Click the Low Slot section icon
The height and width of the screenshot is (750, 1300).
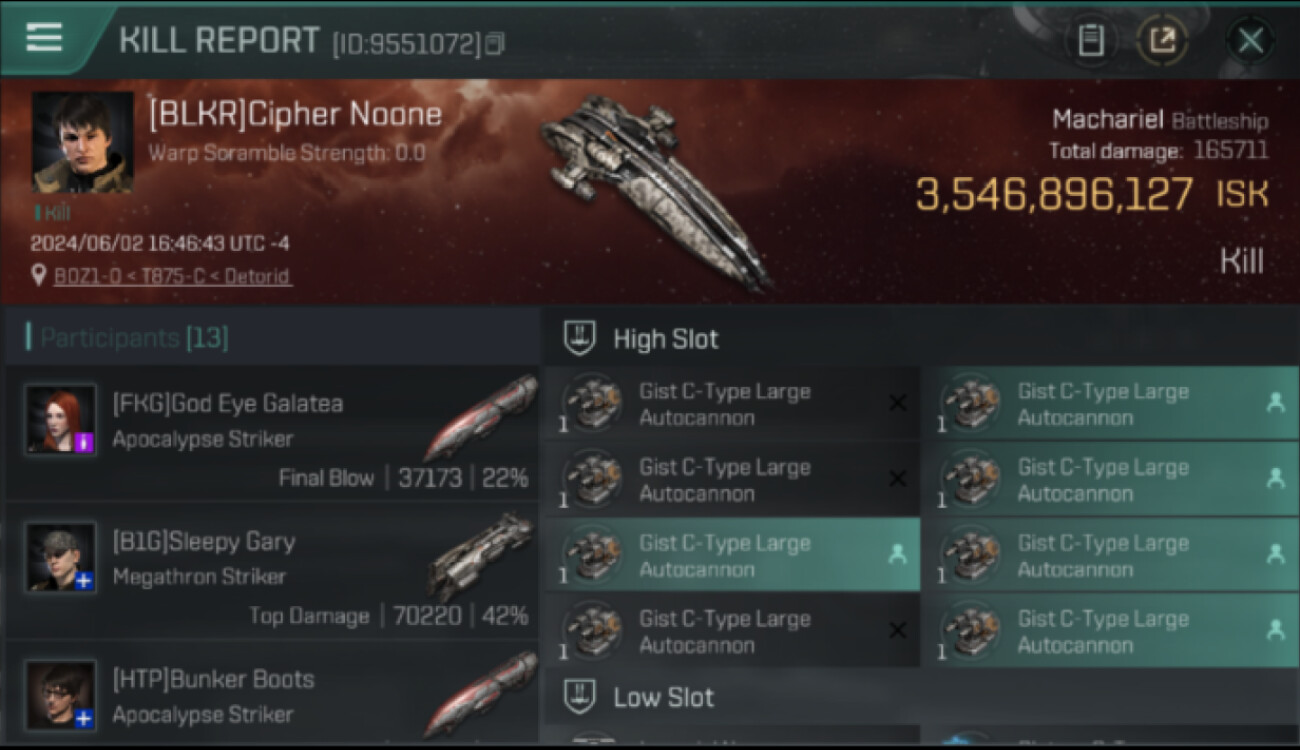point(580,696)
